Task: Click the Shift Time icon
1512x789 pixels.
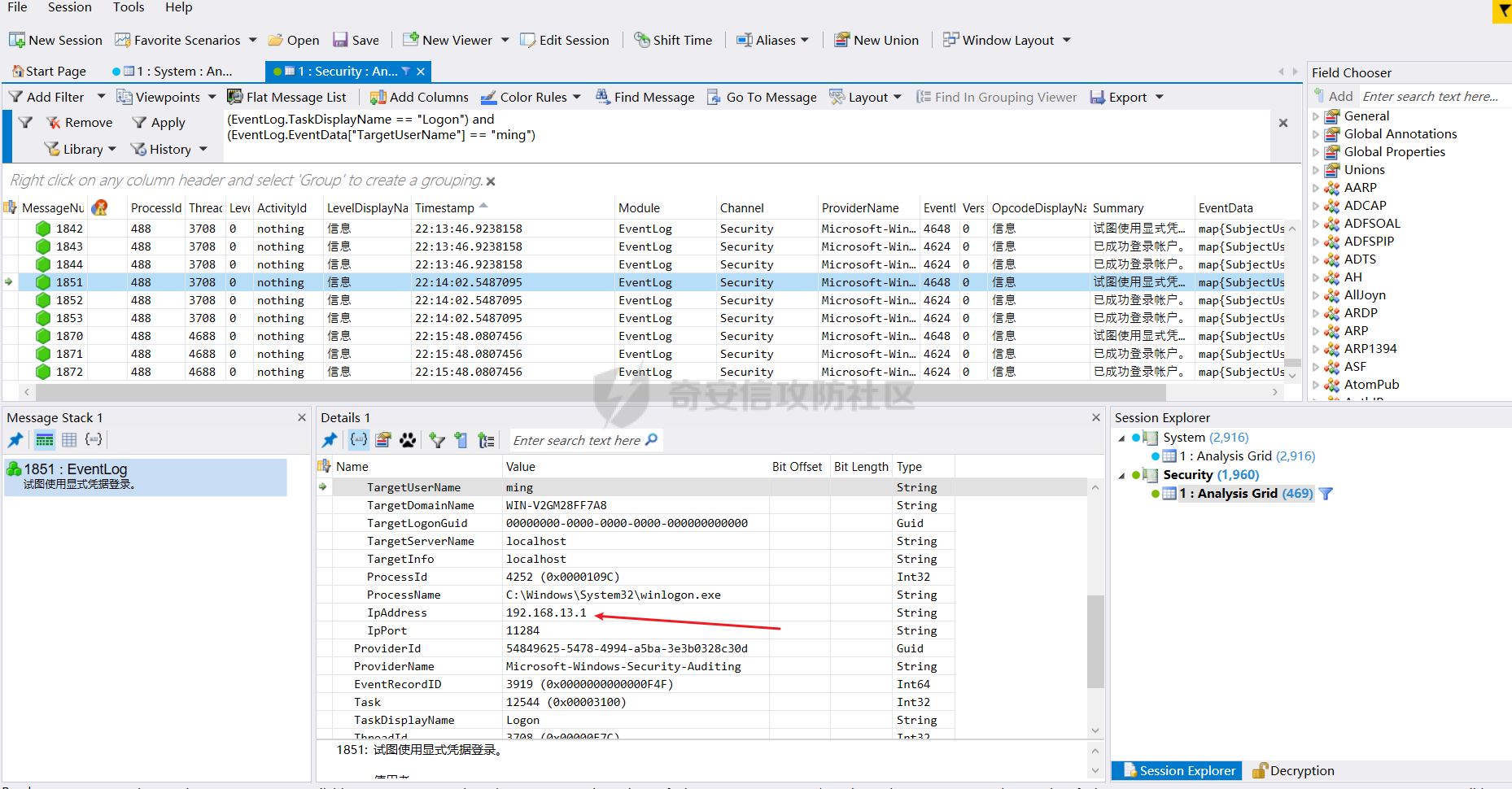Action: point(642,40)
